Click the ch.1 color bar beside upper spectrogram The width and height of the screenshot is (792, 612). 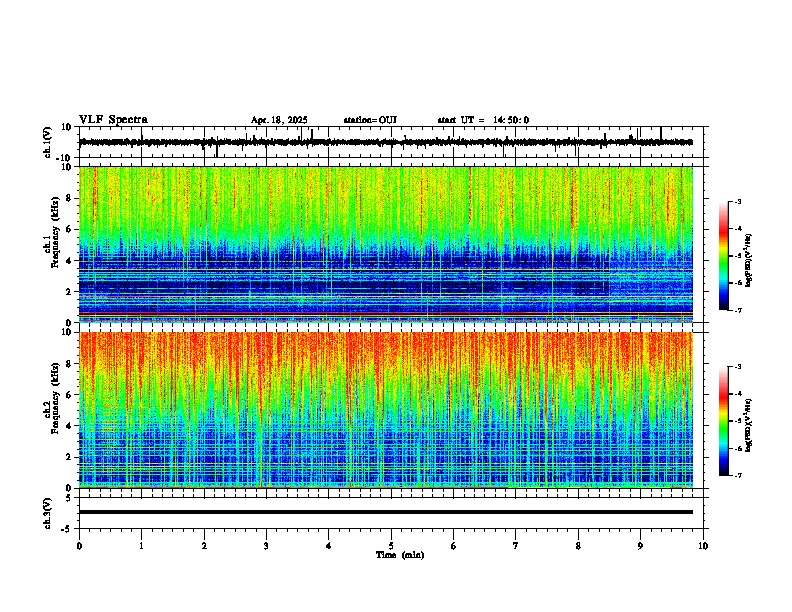724,256
